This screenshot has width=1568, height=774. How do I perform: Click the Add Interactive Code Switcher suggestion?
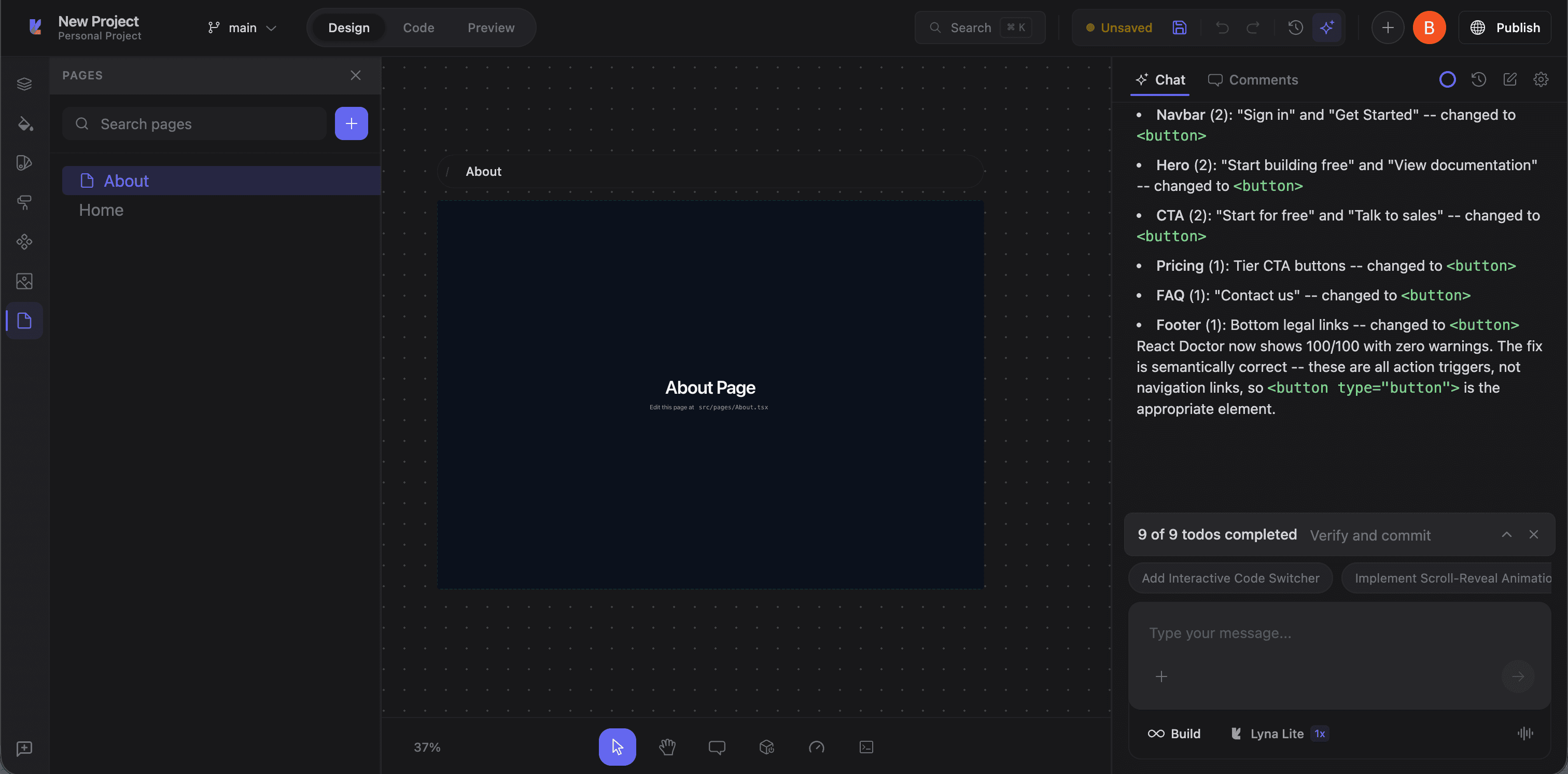tap(1230, 578)
